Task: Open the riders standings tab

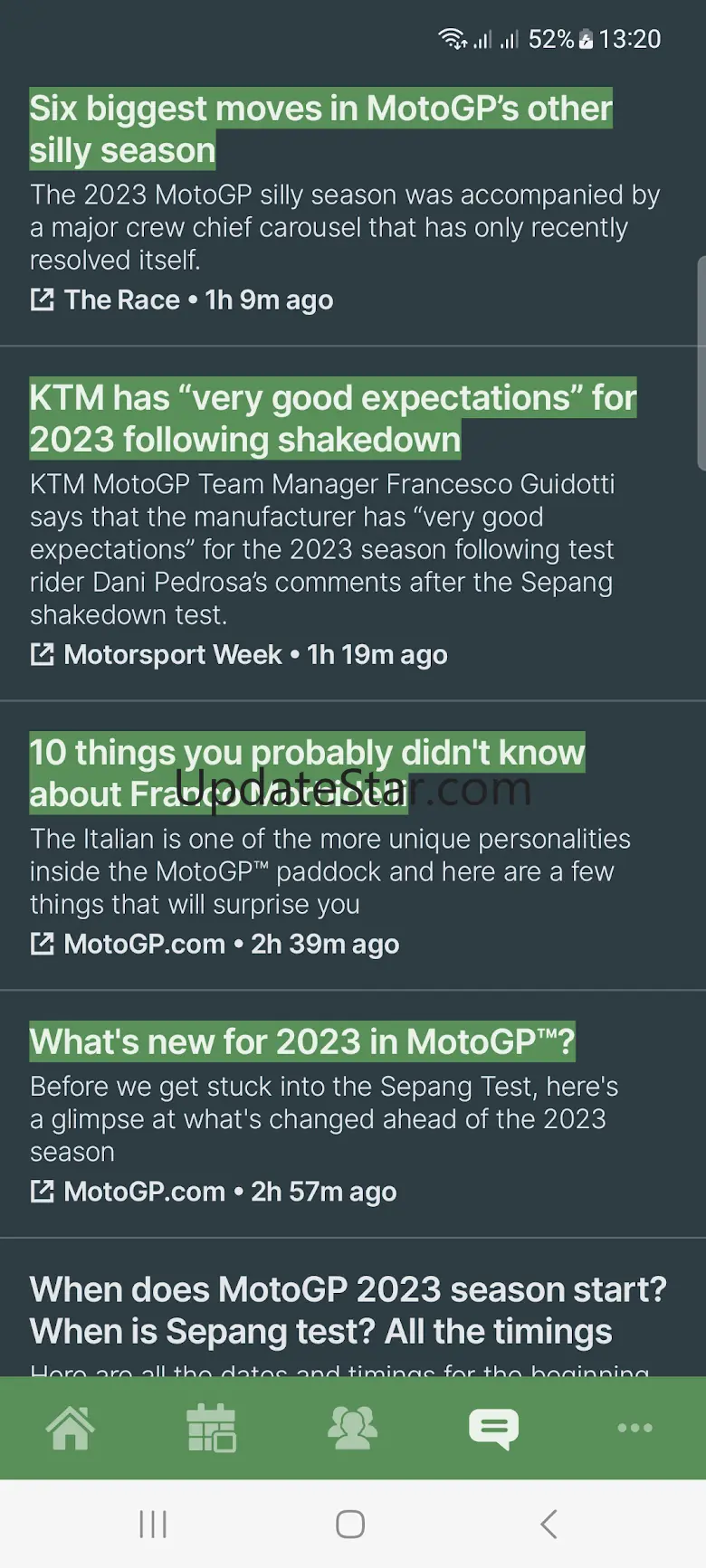Action: coord(353,1428)
